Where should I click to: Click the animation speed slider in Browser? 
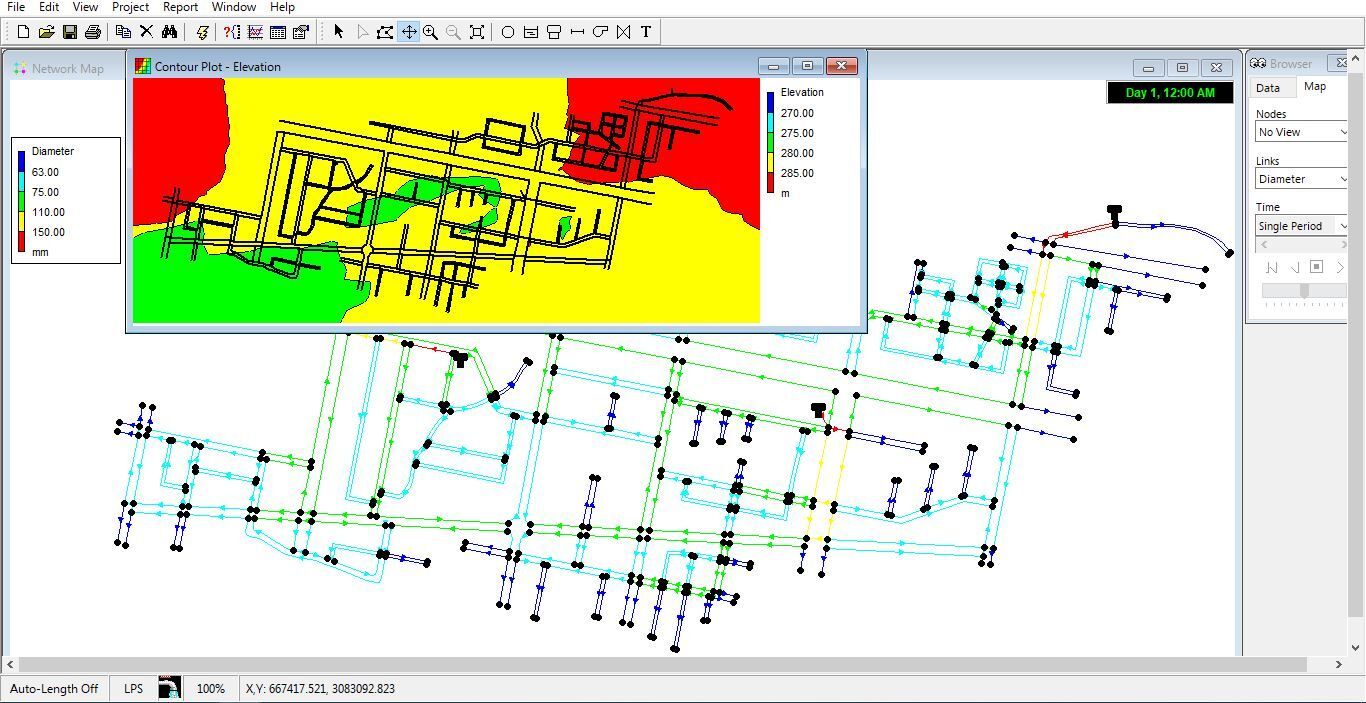click(x=1304, y=290)
